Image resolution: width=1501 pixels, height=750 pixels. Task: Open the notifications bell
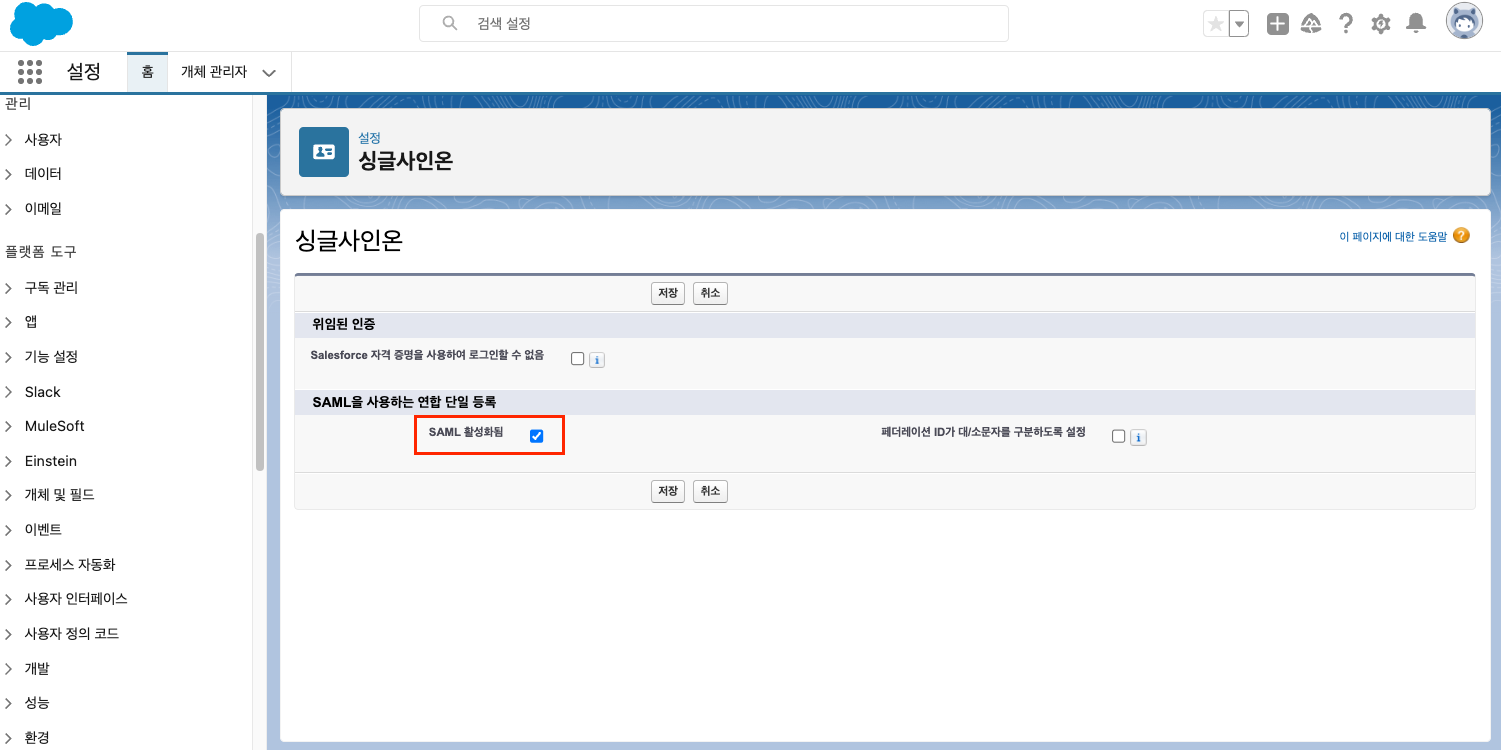(1416, 24)
